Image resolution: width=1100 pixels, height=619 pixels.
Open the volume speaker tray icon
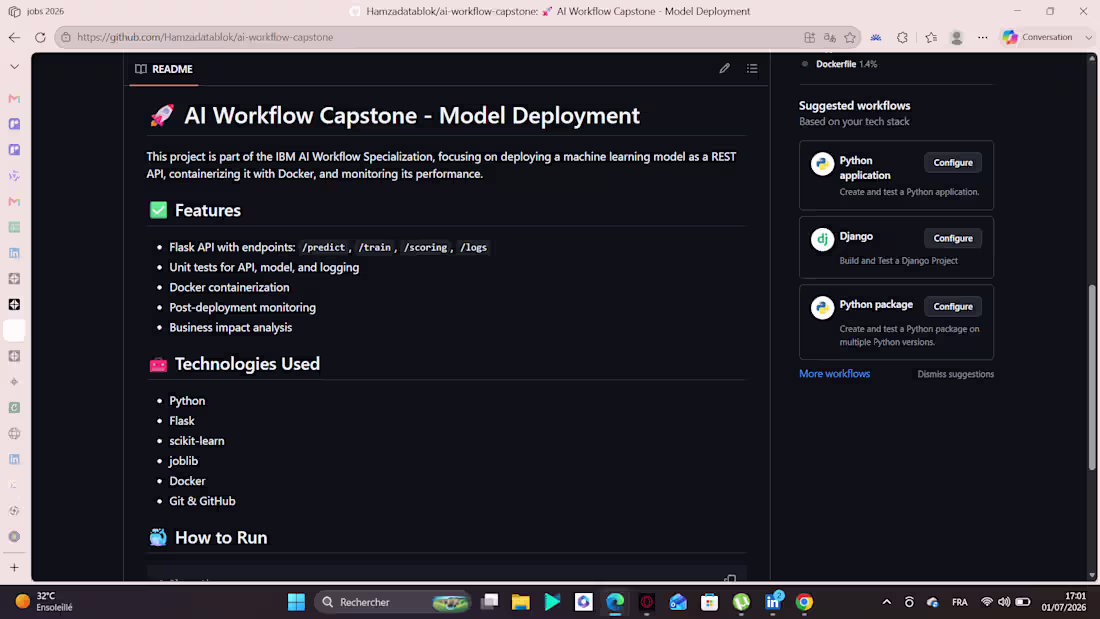tap(1005, 602)
